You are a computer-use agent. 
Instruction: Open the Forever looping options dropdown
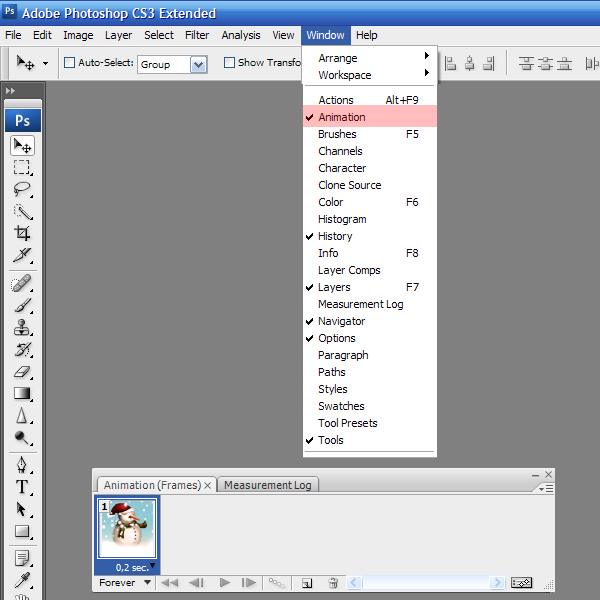pos(125,582)
